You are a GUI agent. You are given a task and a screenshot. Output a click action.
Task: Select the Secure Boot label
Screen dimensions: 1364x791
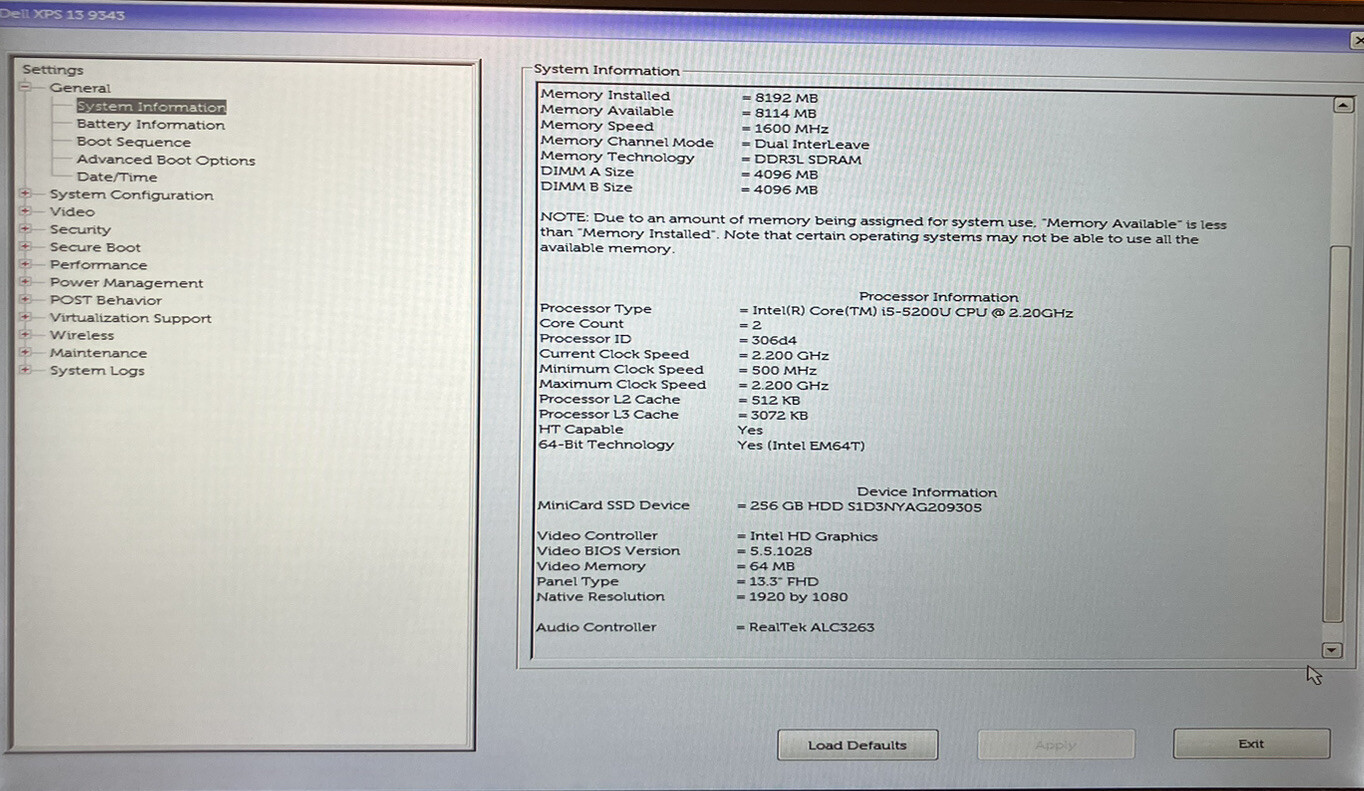point(95,247)
